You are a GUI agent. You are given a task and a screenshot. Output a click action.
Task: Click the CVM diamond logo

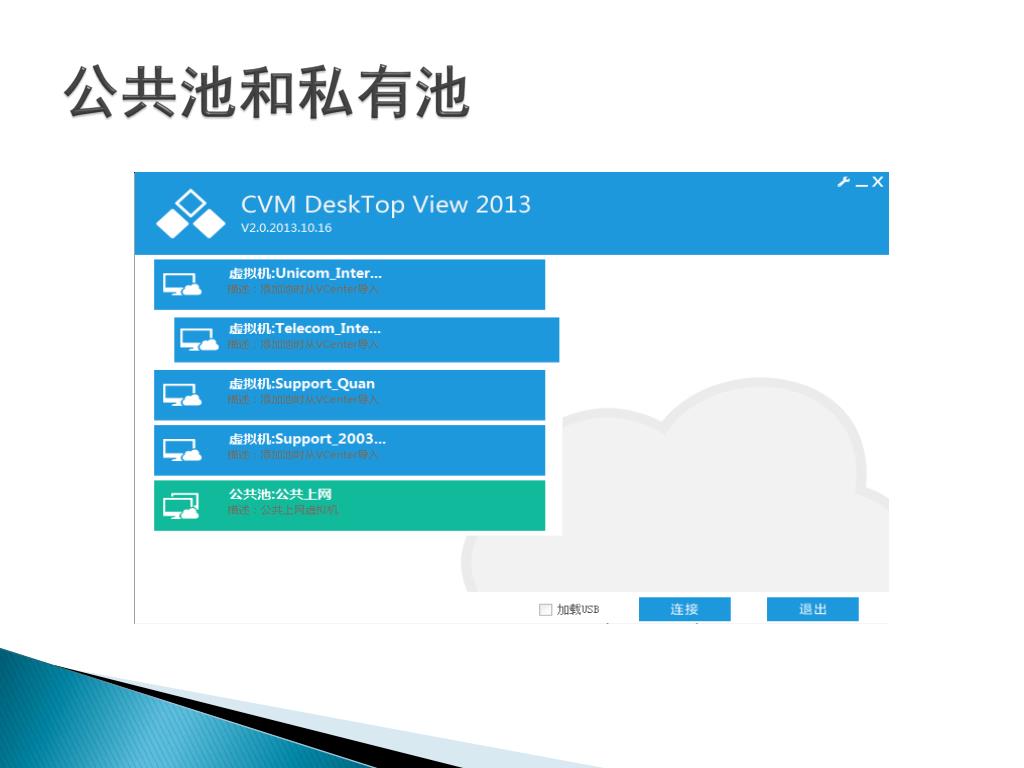pyautogui.click(x=191, y=214)
